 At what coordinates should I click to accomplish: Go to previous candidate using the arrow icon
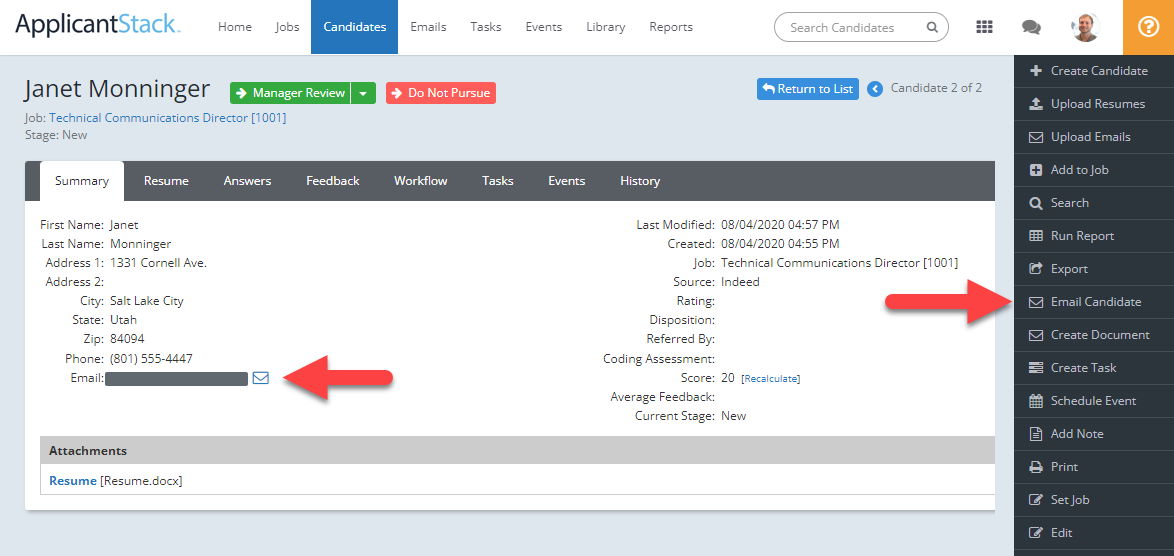pos(875,89)
